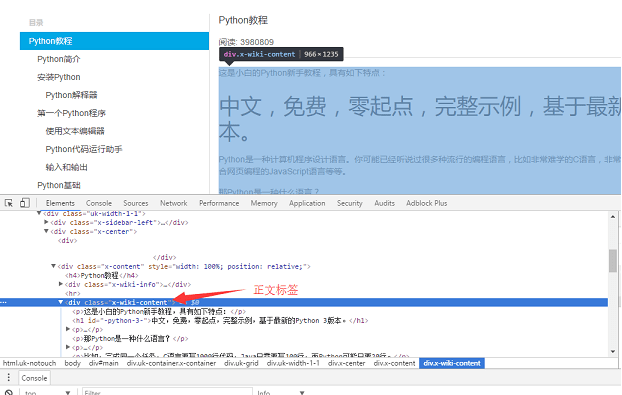Image resolution: width=622 pixels, height=395 pixels.
Task: Select the Console drawer tab
Action: [x=34, y=378]
